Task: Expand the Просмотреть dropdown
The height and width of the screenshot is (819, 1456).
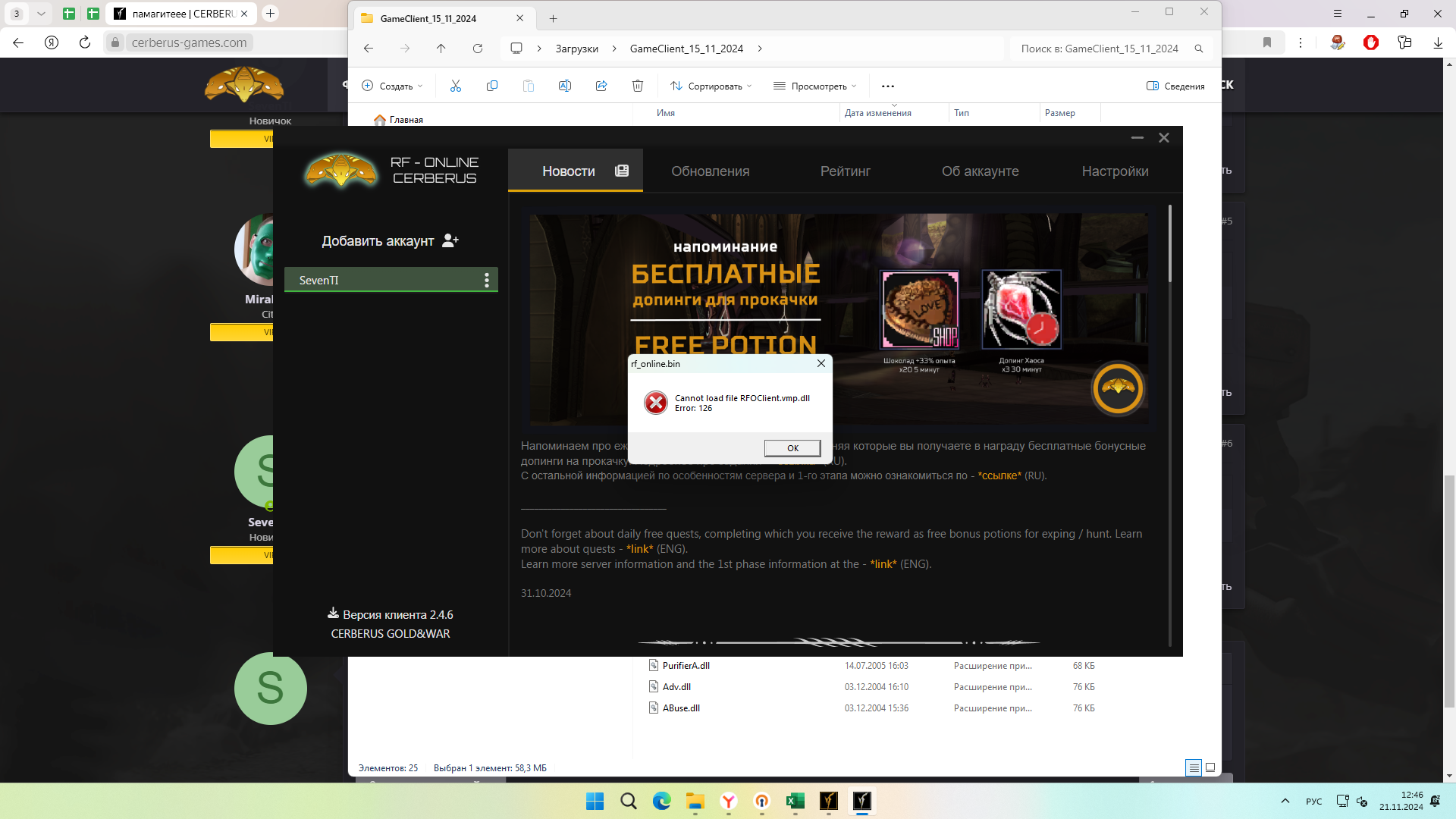Action: click(814, 86)
